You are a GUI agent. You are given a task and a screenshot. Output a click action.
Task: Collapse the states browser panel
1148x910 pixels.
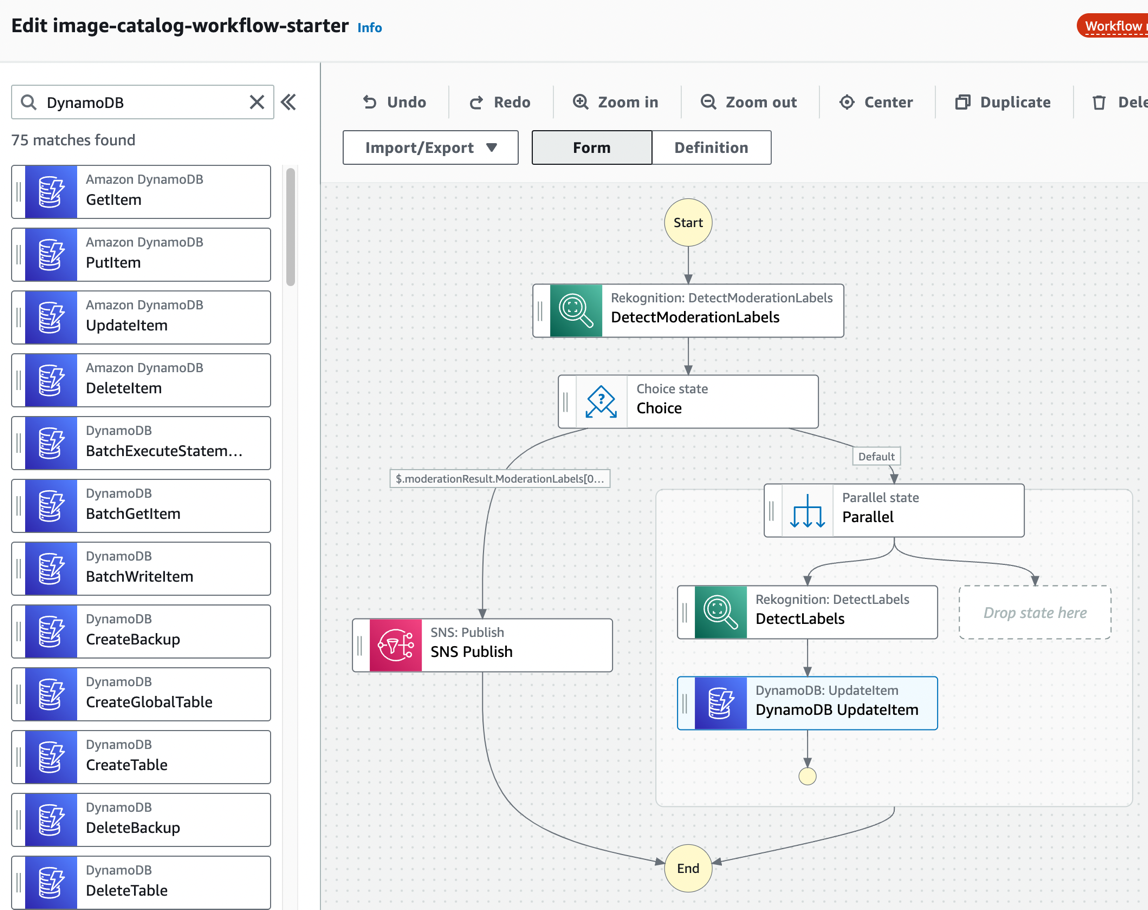coord(288,102)
